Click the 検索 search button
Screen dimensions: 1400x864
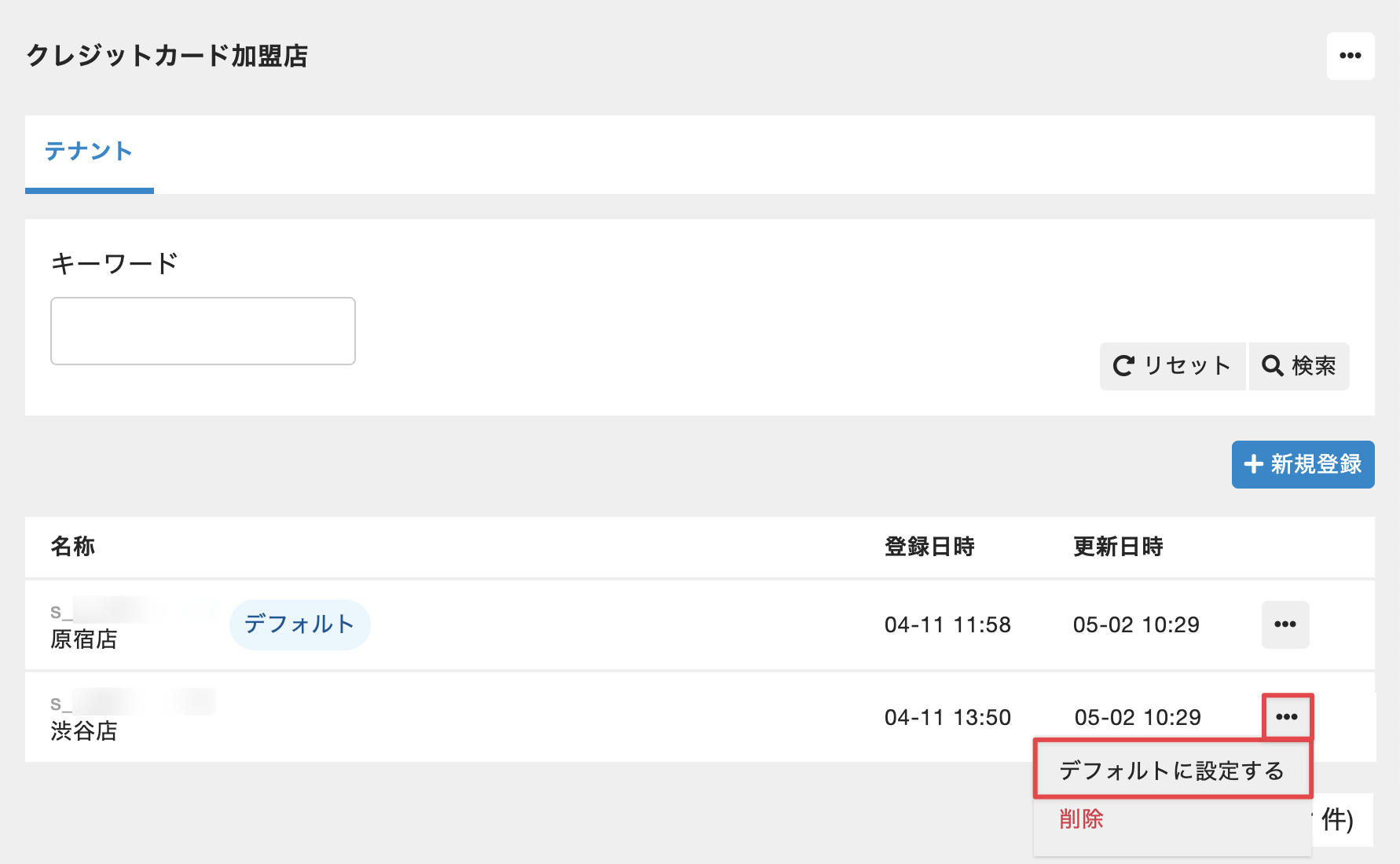coord(1299,366)
